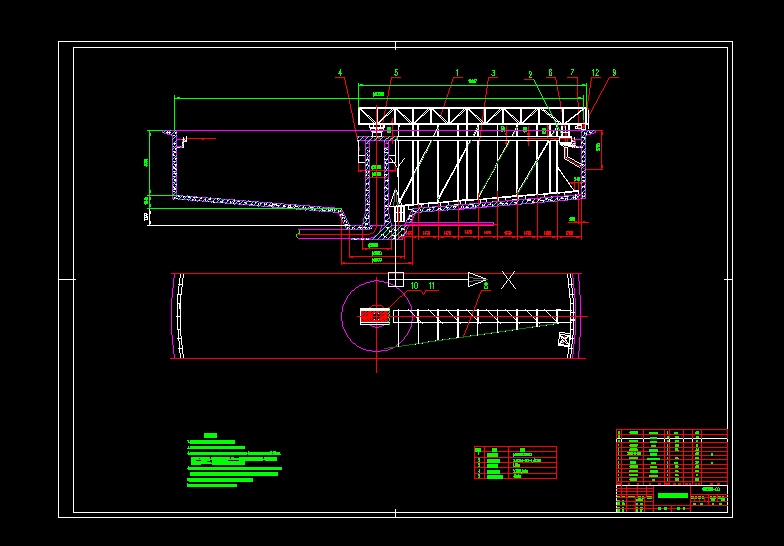Click the callout number 4 label
Image resolution: width=784 pixels, height=546 pixels.
coord(340,73)
